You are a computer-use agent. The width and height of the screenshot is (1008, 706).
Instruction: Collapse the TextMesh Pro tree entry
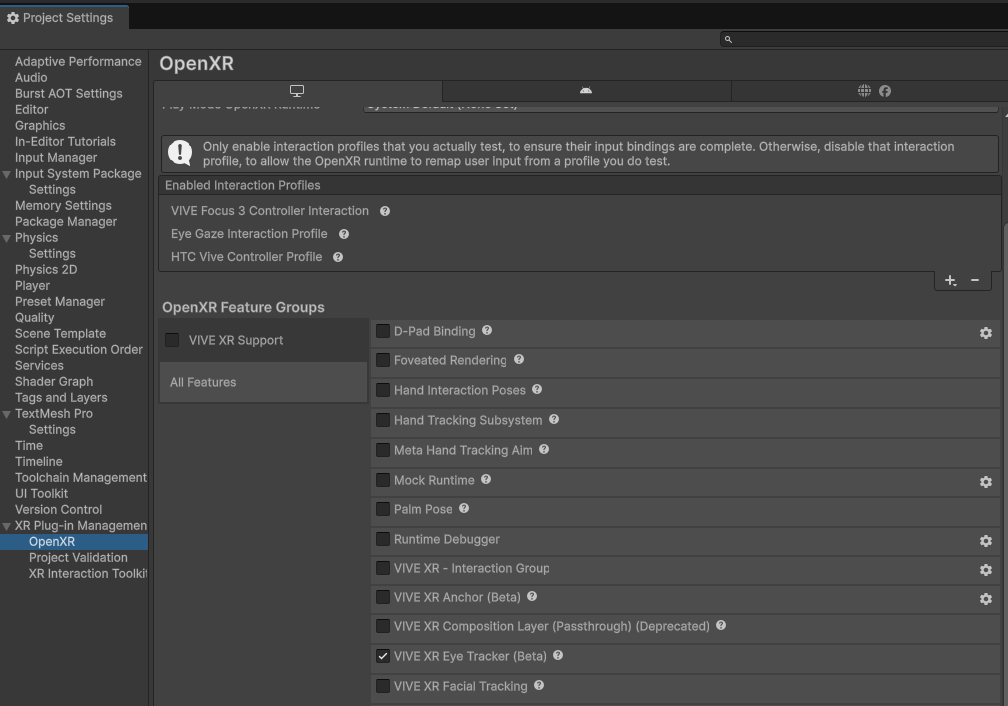[x=7, y=414]
